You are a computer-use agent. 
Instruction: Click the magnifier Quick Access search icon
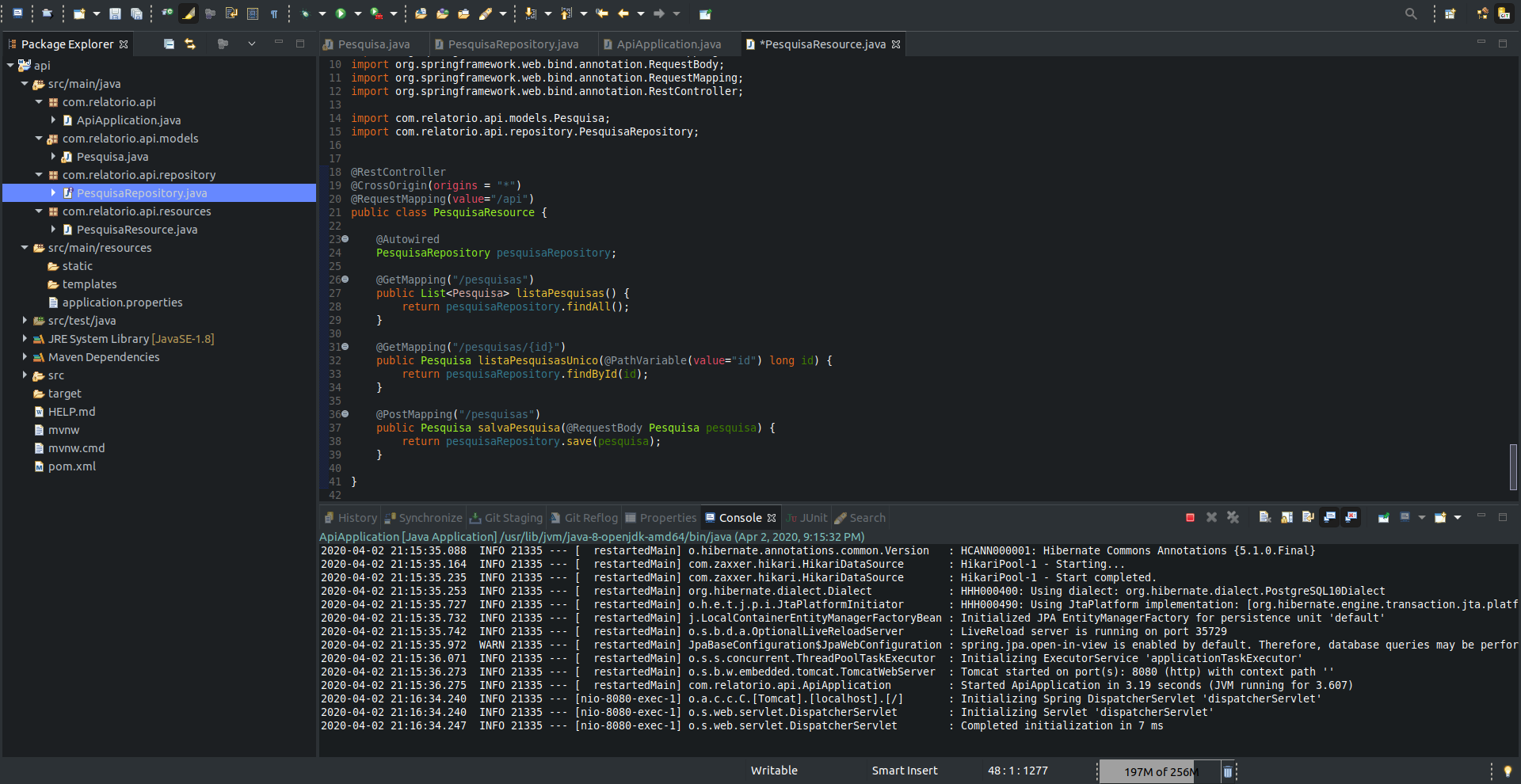[1411, 13]
